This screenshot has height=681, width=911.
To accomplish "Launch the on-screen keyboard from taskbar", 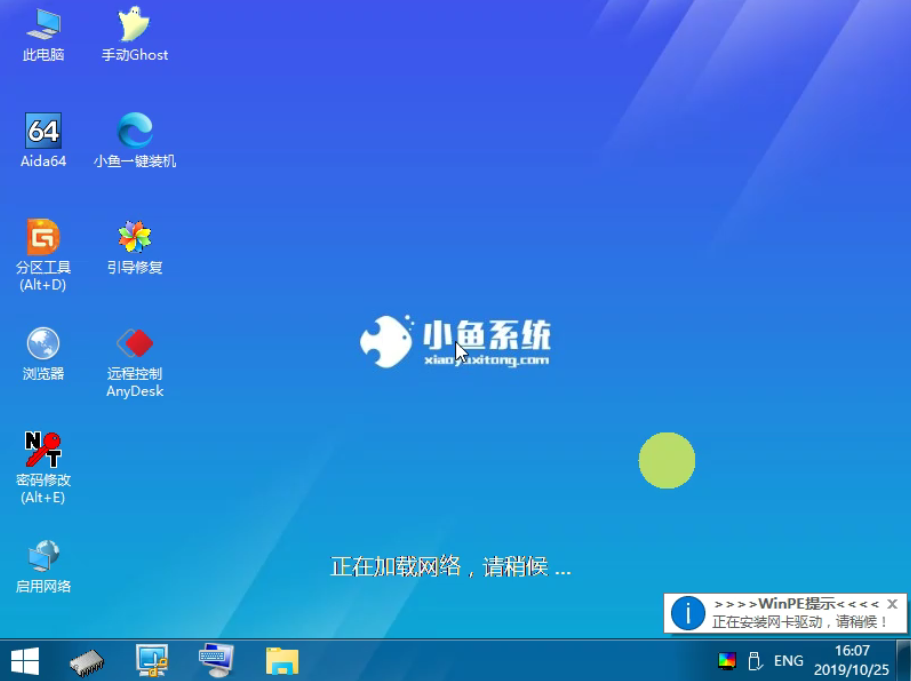I will click(215, 660).
